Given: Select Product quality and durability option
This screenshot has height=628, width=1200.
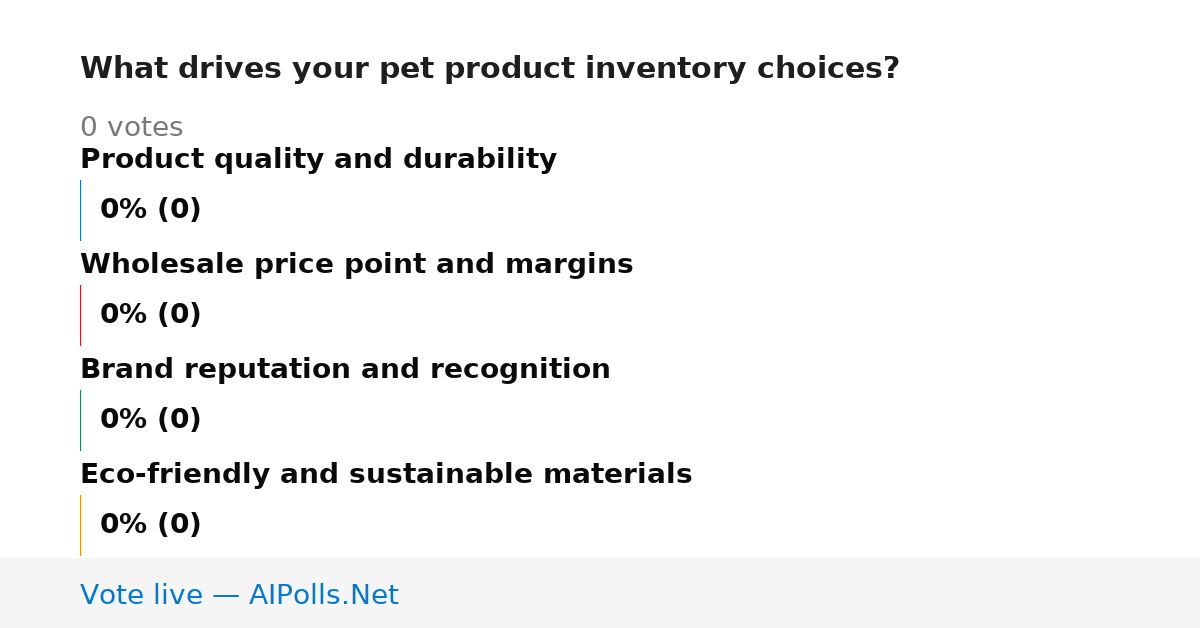Looking at the screenshot, I should (318, 160).
